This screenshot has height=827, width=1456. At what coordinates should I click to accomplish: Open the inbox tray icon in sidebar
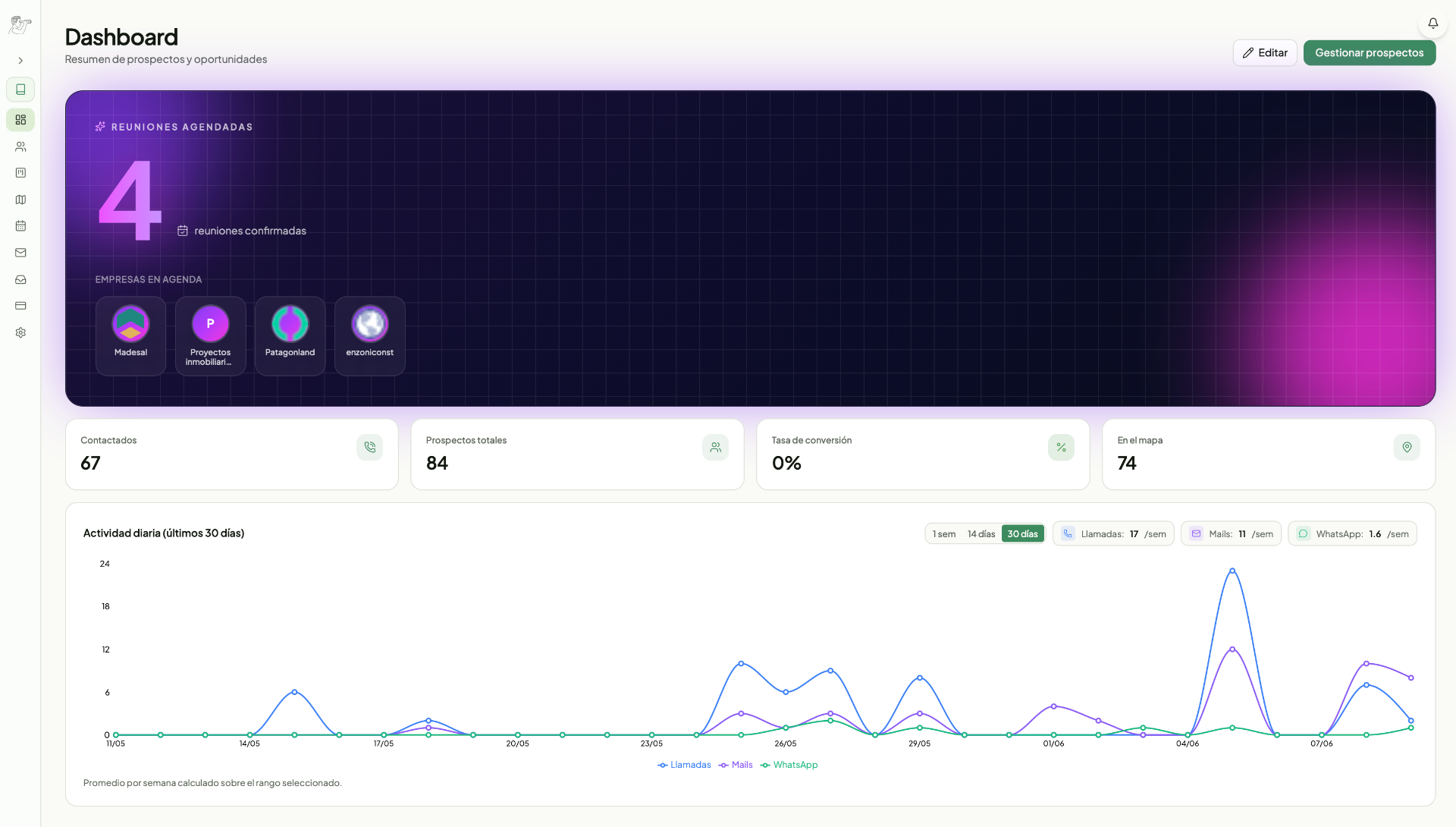coord(20,279)
